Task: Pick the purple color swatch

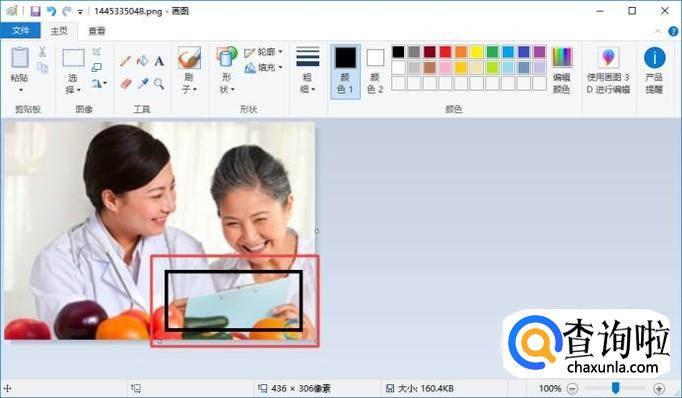Action: [539, 52]
